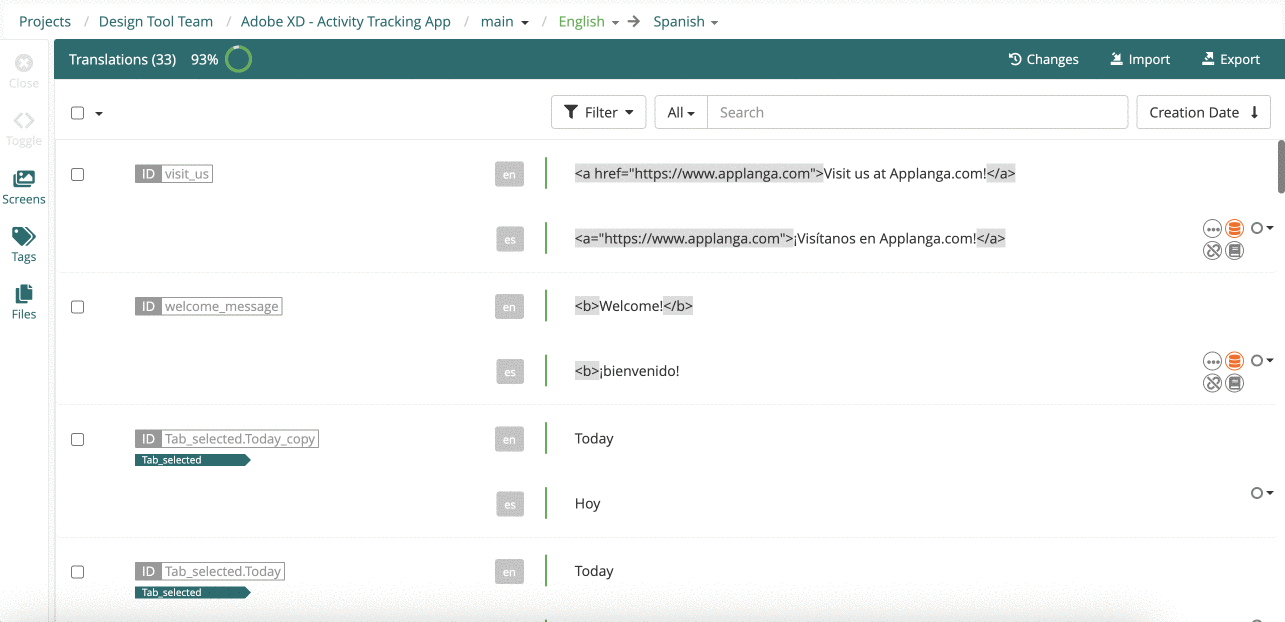1285x622 pixels.
Task: Click orange database icon on visit_us row
Action: (x=1235, y=229)
